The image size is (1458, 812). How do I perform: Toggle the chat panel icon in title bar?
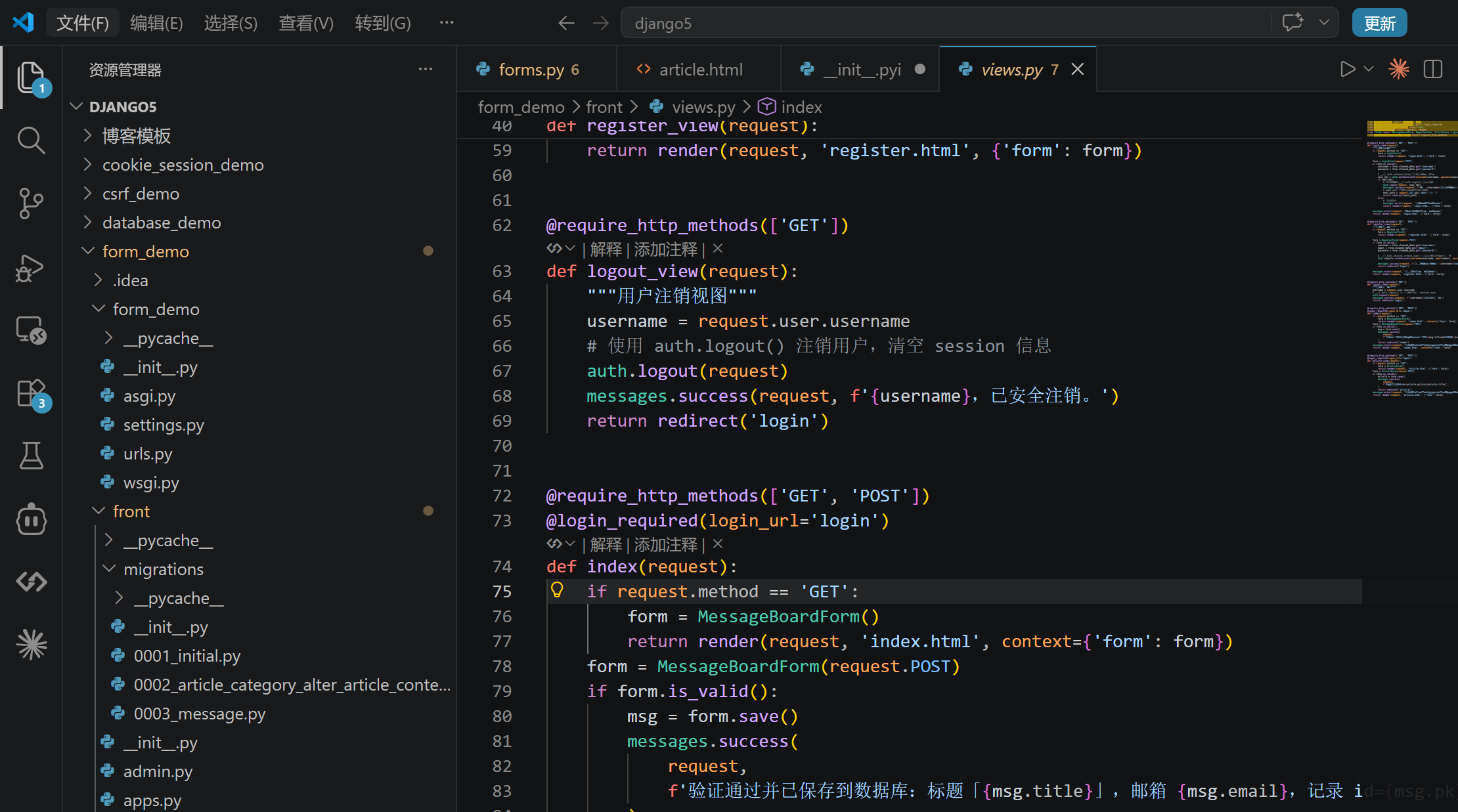[x=1292, y=23]
